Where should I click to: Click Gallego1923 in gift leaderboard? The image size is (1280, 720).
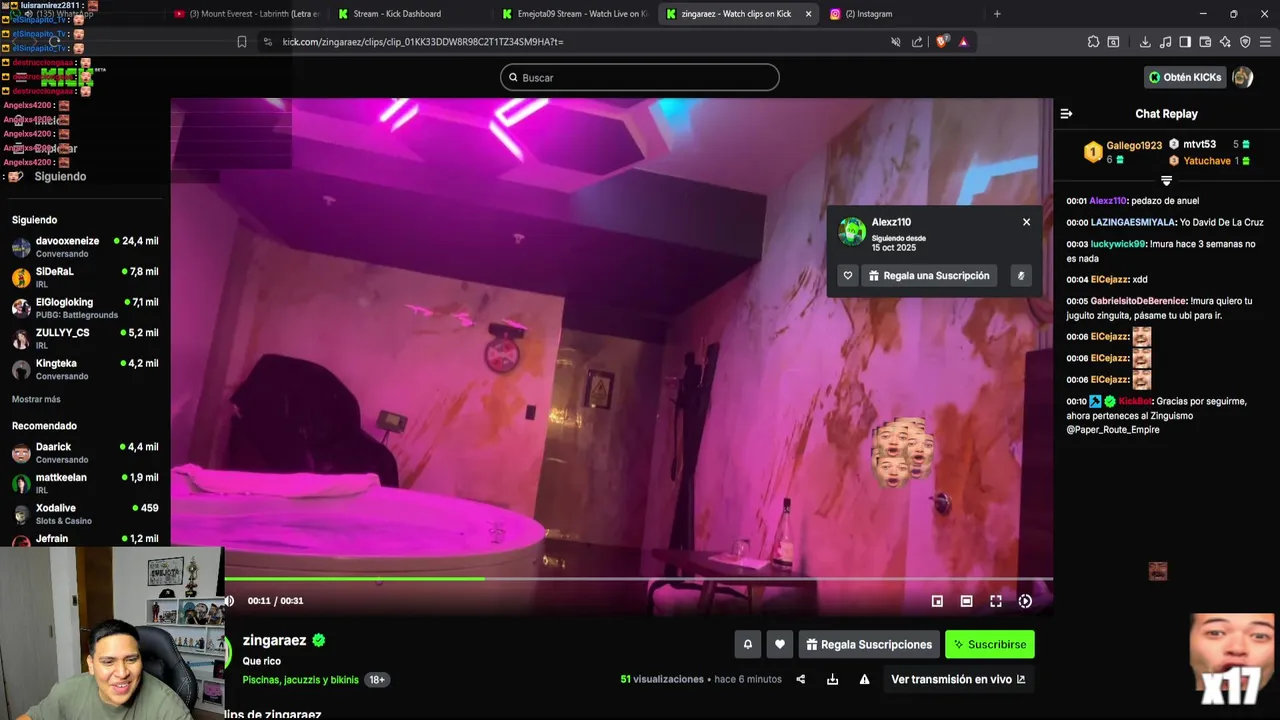1134,145
